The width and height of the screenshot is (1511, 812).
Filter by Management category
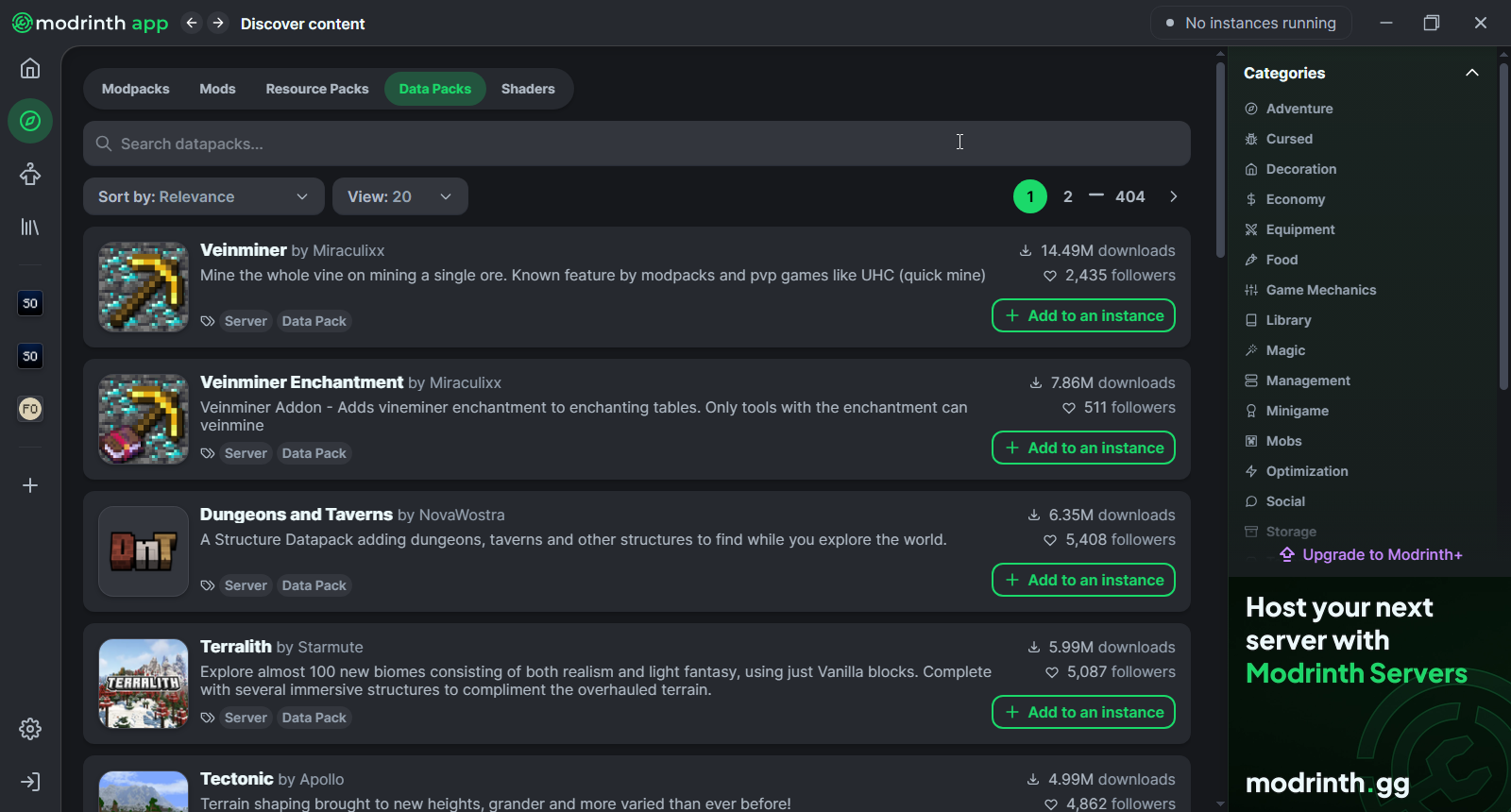click(x=1297, y=381)
